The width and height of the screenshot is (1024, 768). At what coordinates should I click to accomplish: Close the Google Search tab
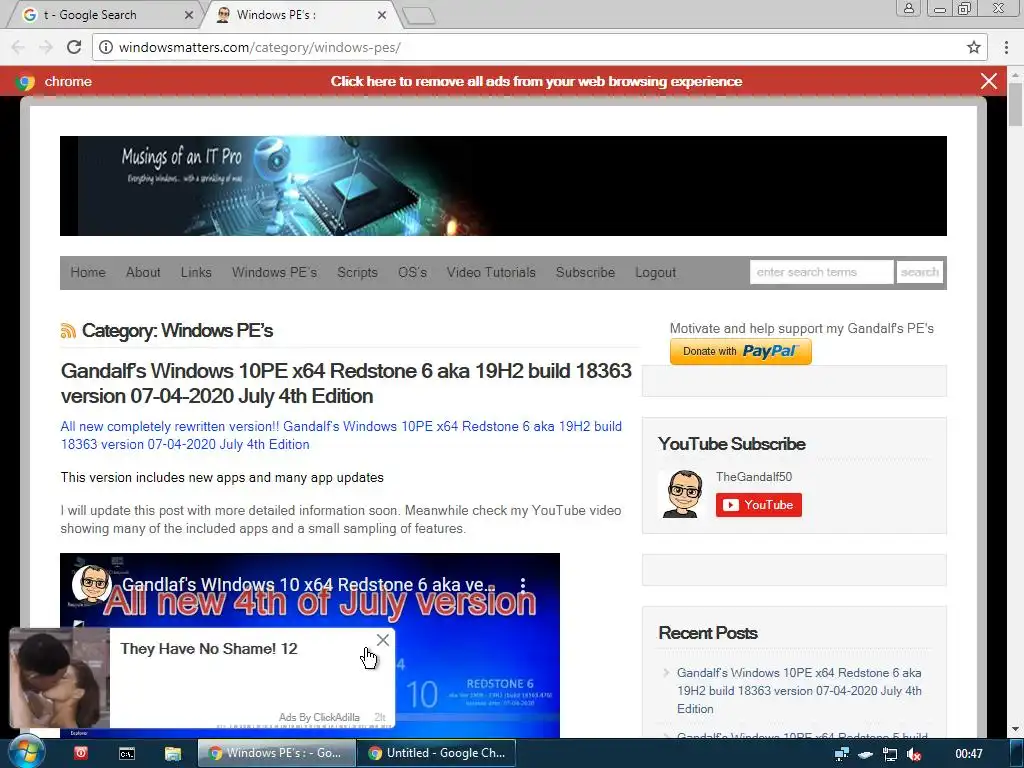189,14
